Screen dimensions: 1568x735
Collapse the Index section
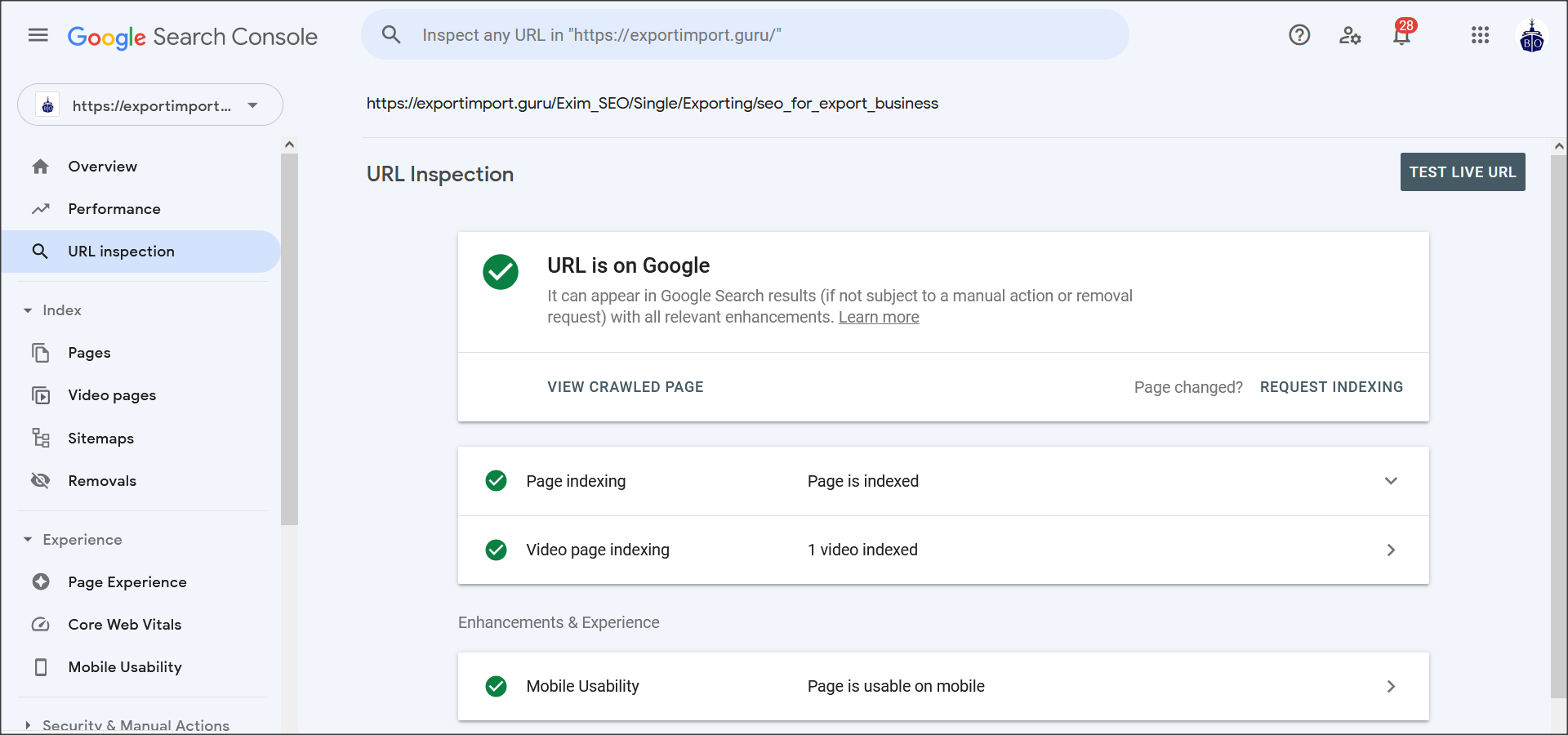click(x=28, y=310)
